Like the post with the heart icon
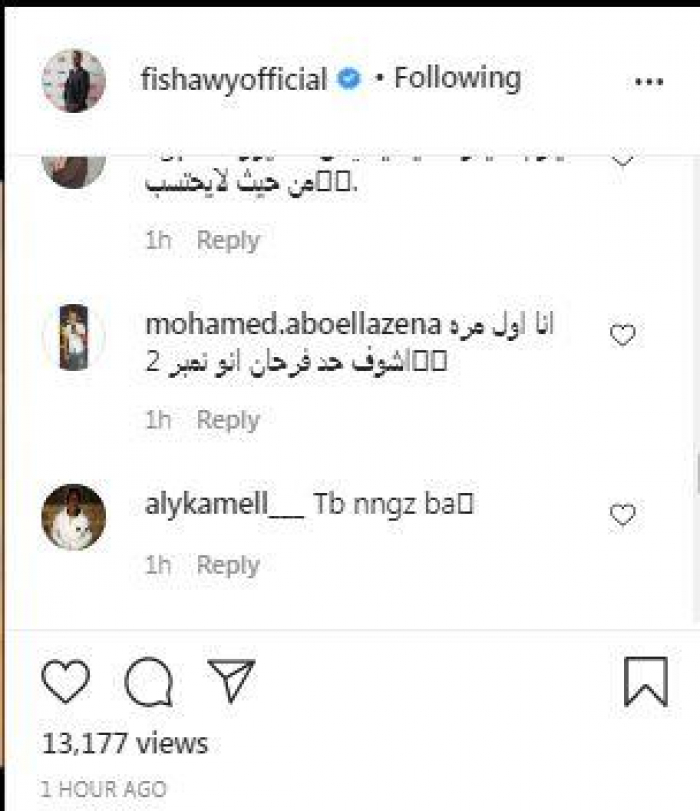Viewport: 700px width, 811px height. pyautogui.click(x=66, y=682)
